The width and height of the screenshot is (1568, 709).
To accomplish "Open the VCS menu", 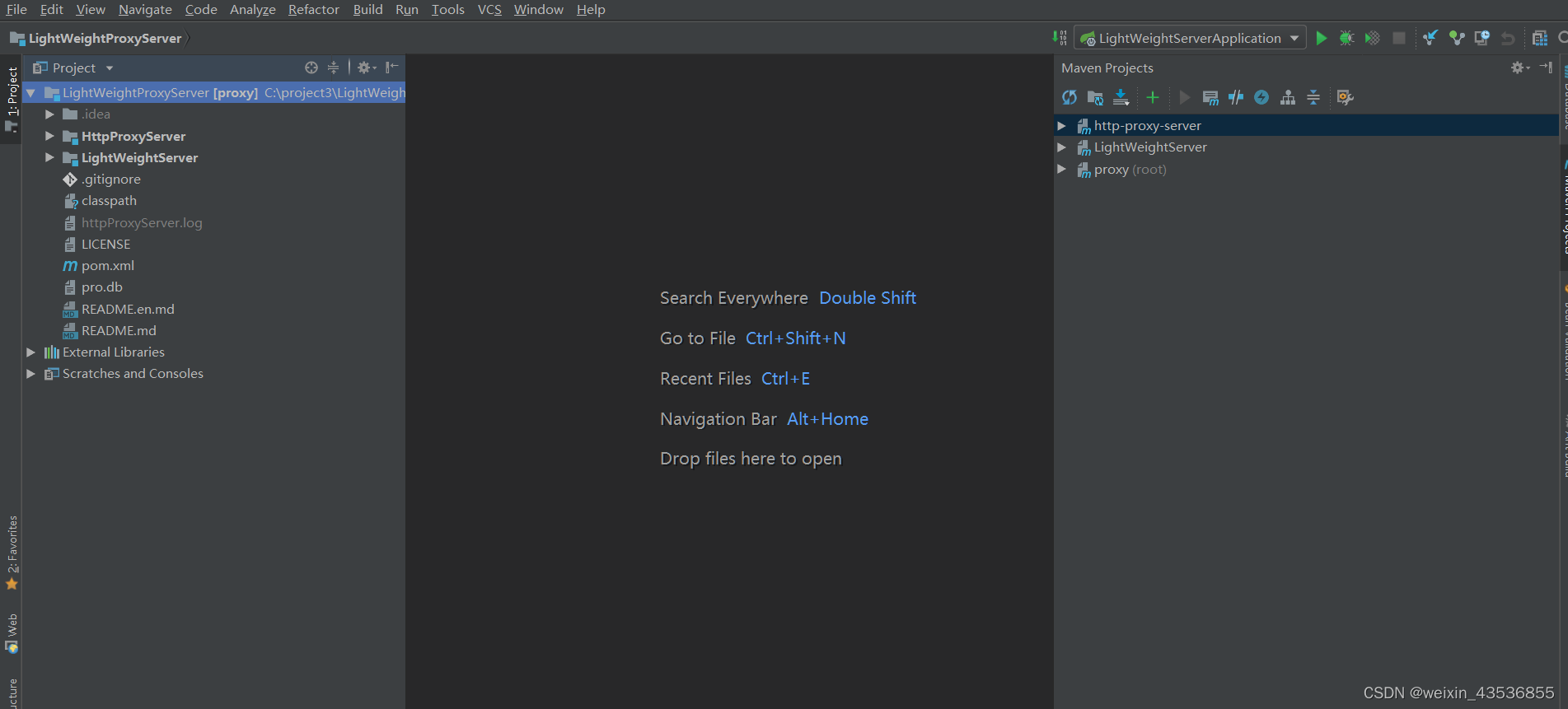I will (489, 9).
